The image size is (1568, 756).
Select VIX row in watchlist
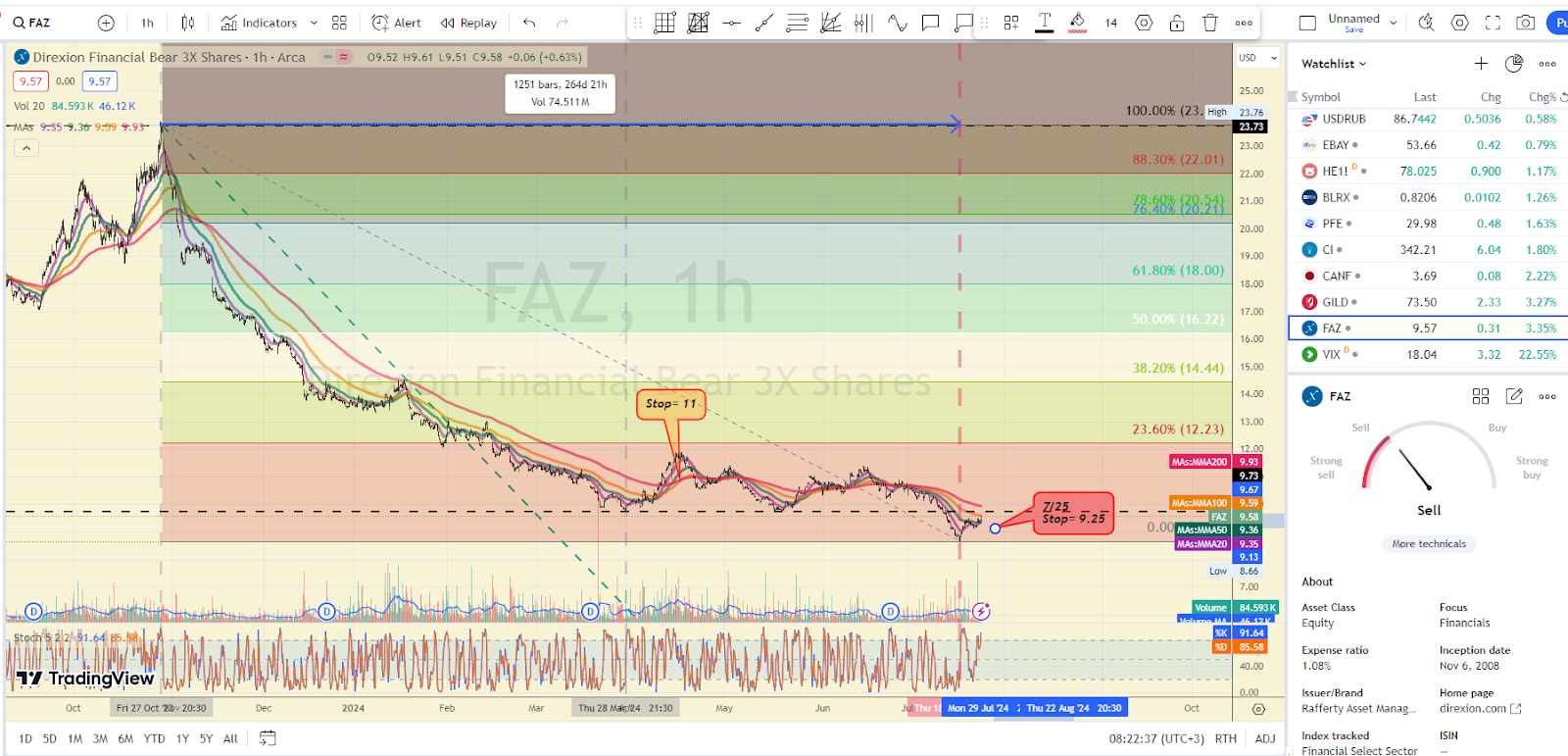(1429, 355)
